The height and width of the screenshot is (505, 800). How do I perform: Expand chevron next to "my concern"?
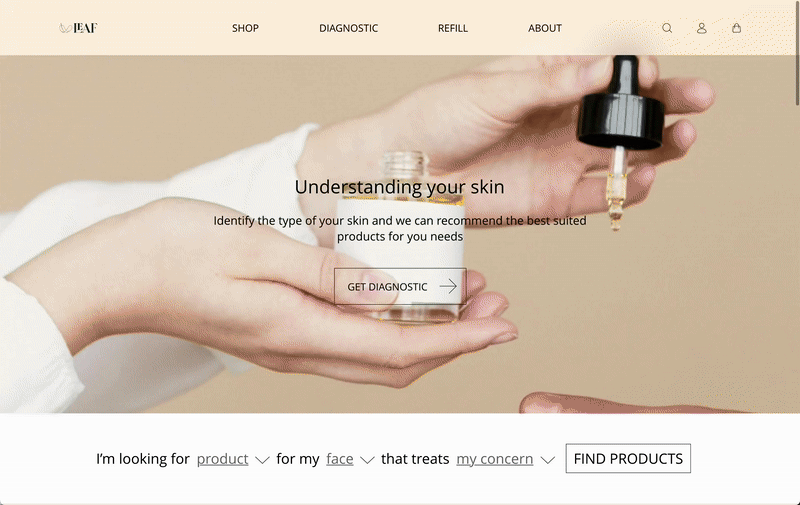click(547, 460)
